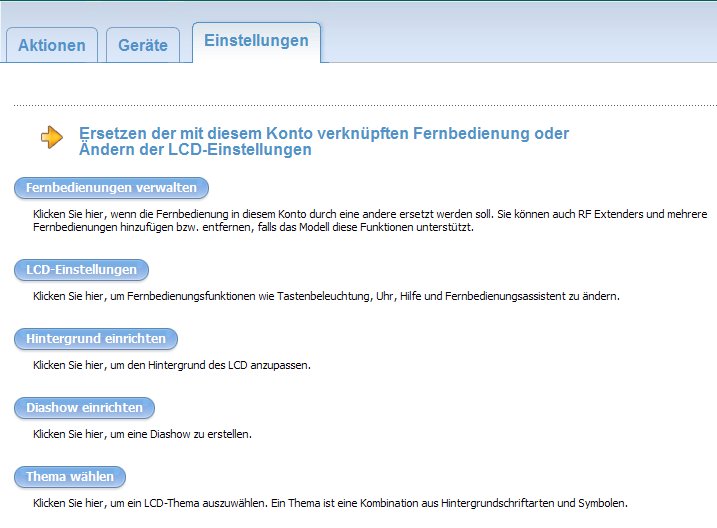This screenshot has height=528, width=717.
Task: Open Fernbedienungen verwalten
Action: [111, 188]
